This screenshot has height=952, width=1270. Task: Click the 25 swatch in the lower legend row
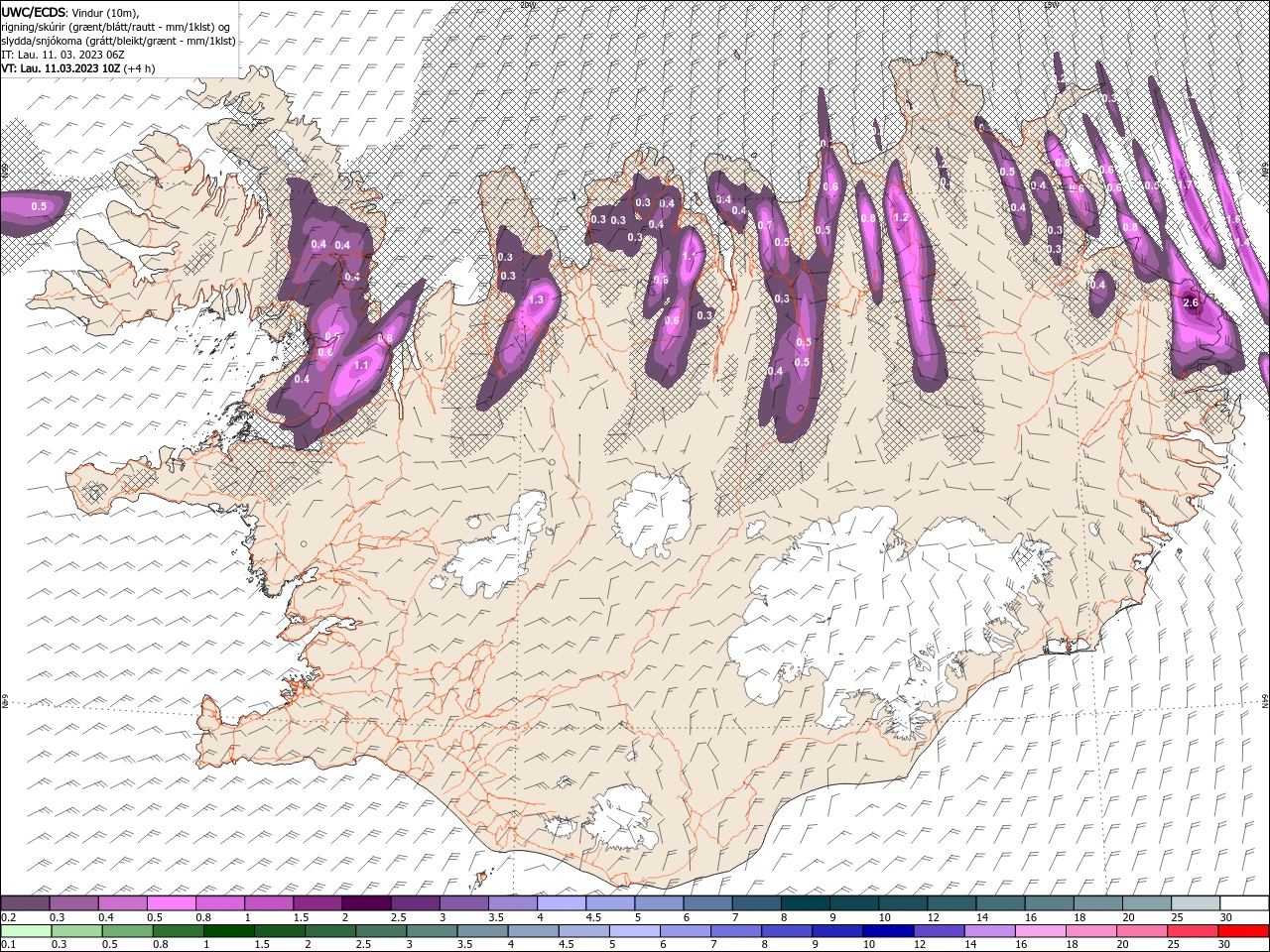tap(1193, 931)
